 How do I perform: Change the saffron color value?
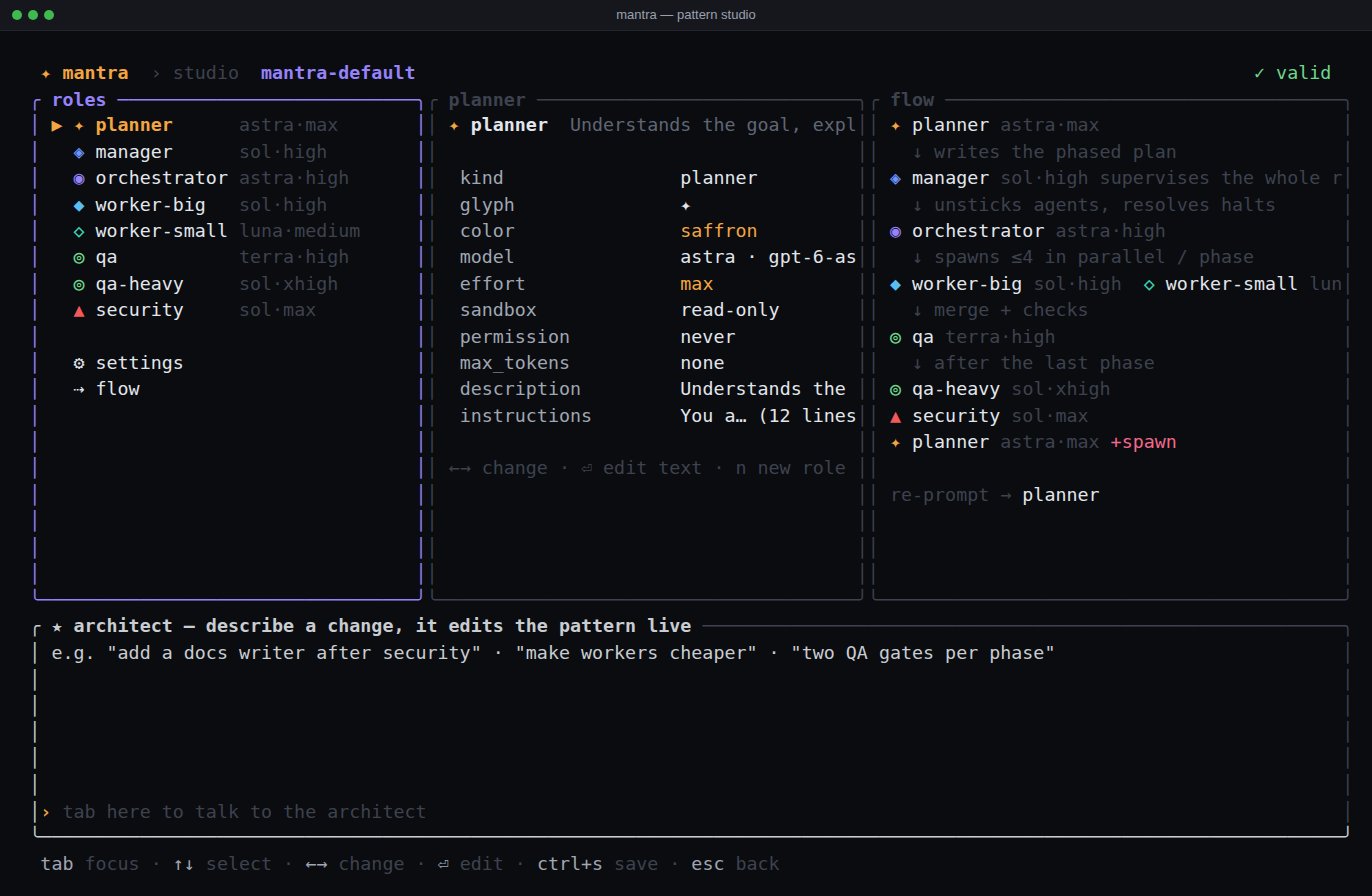coord(719,231)
